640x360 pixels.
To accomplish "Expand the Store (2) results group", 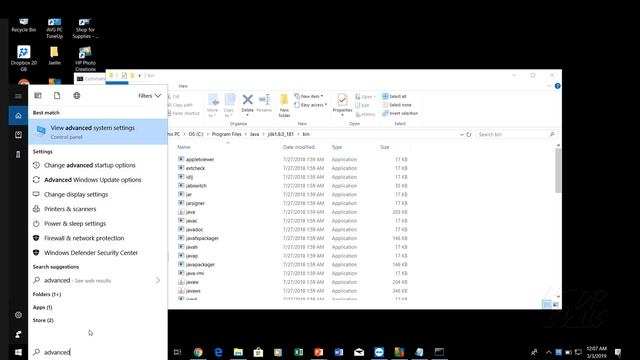I will (x=43, y=320).
